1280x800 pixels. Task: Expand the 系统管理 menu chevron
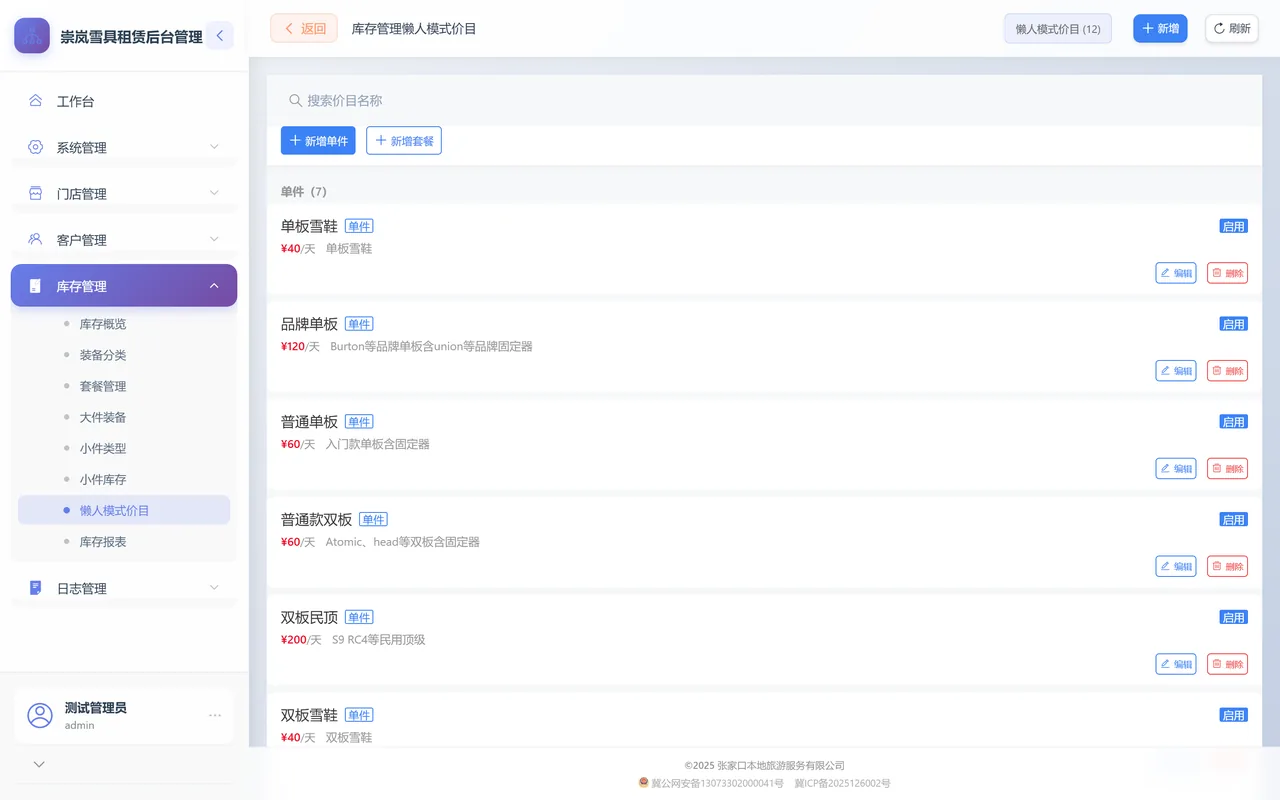[x=214, y=147]
